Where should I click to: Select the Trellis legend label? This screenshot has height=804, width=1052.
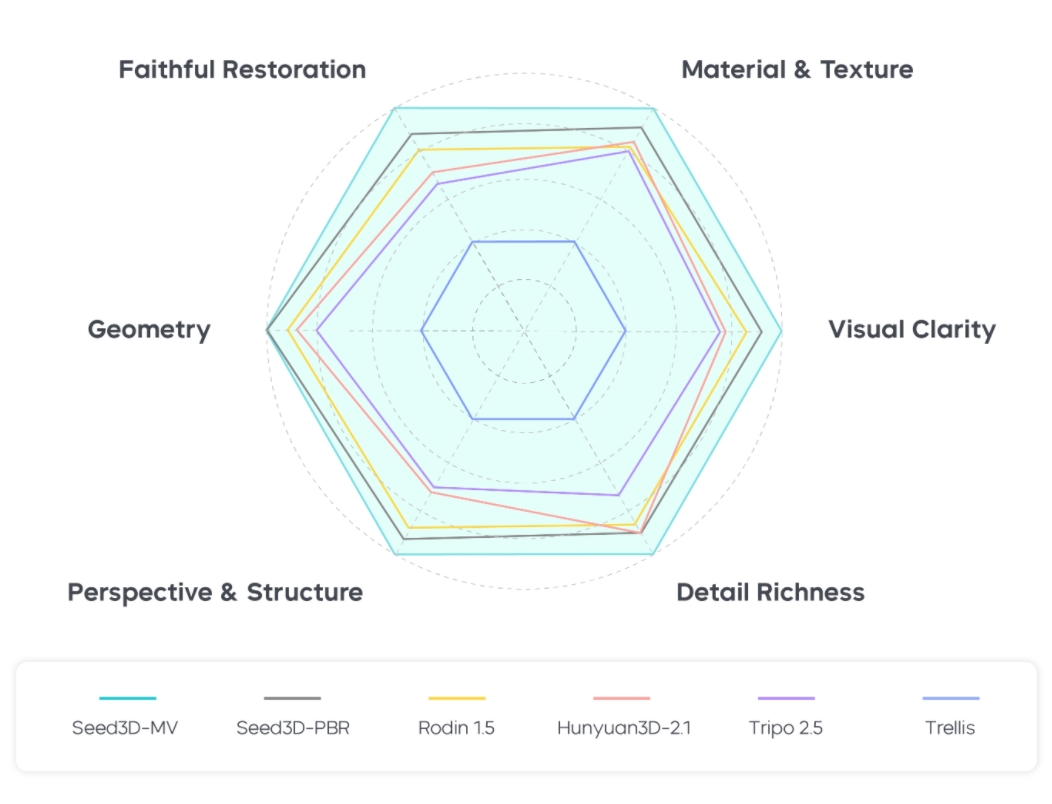(950, 728)
